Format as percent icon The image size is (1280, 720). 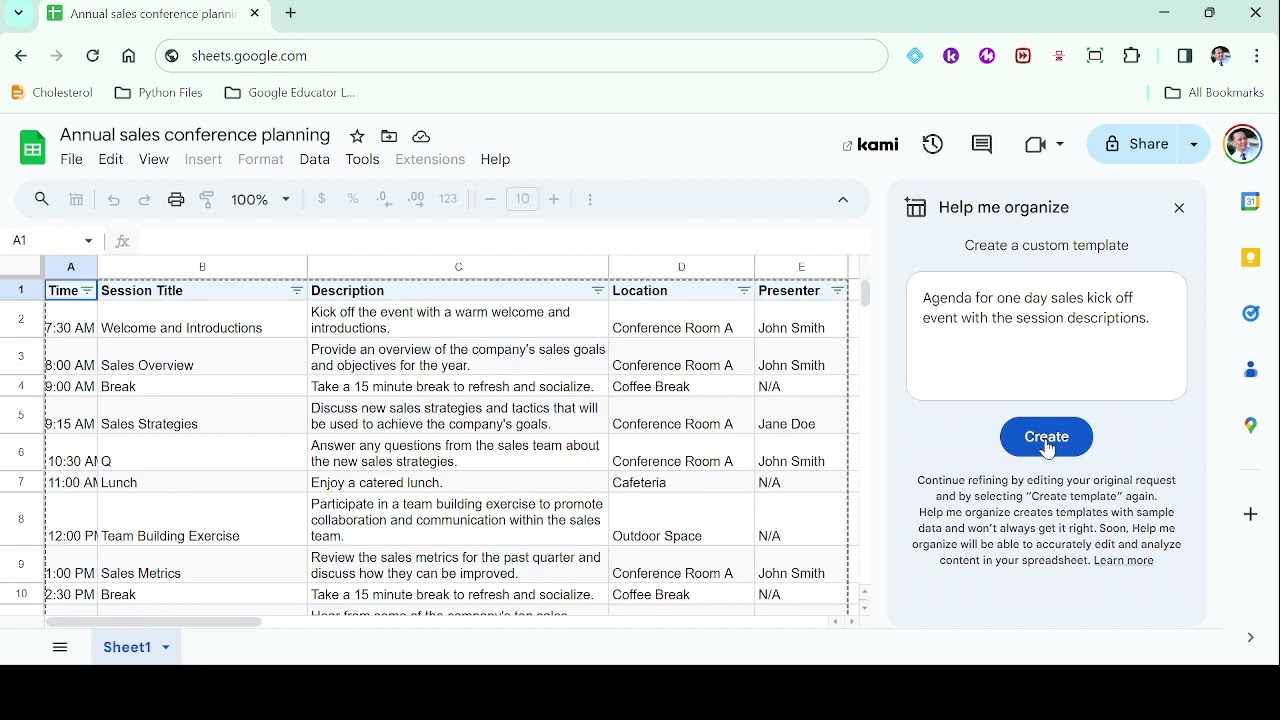click(x=353, y=199)
